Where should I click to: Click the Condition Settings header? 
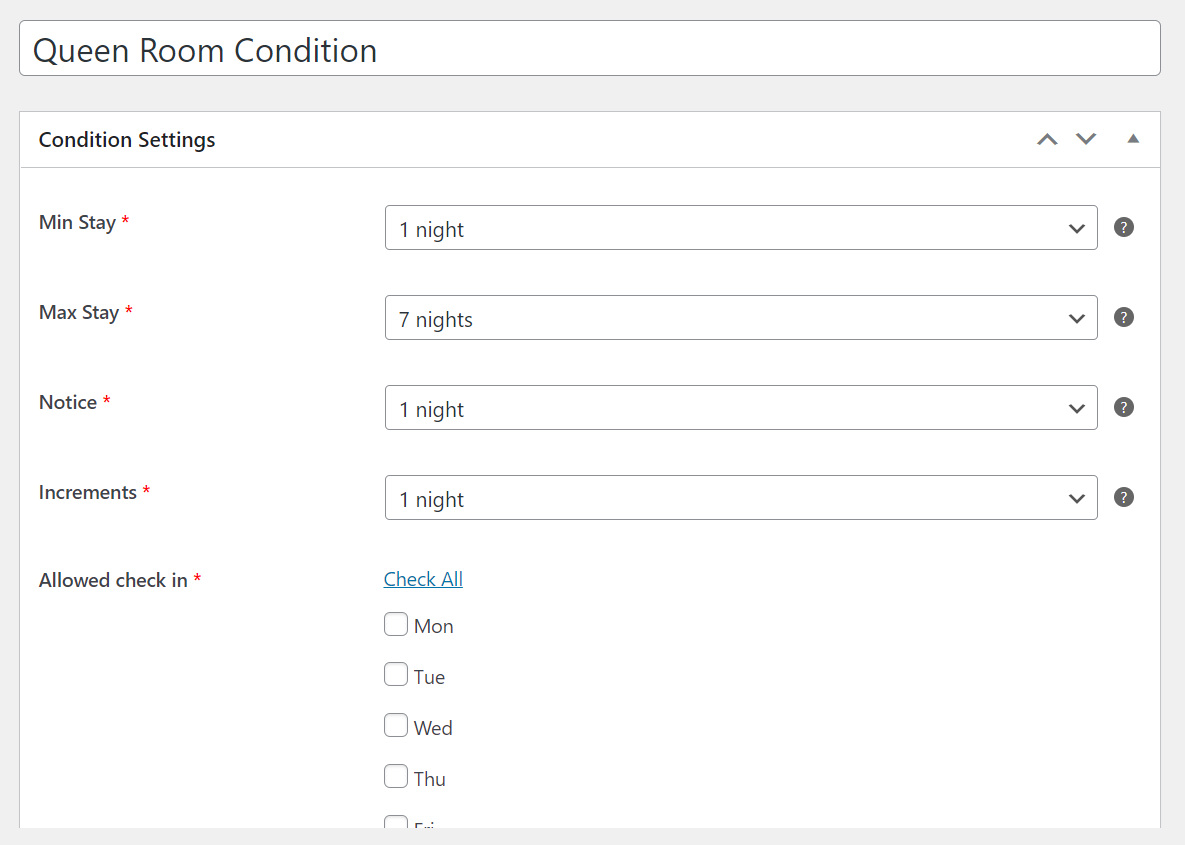coord(127,140)
